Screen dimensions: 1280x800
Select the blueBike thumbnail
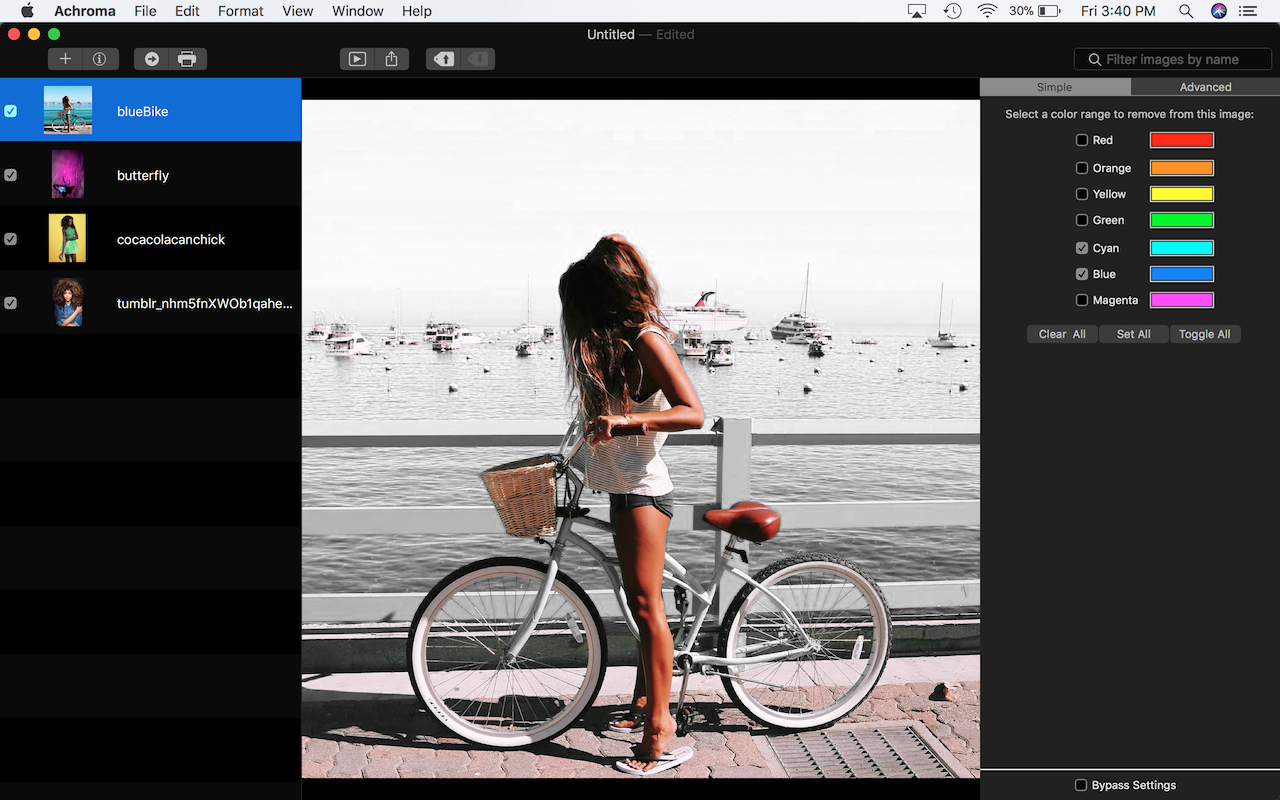[68, 110]
